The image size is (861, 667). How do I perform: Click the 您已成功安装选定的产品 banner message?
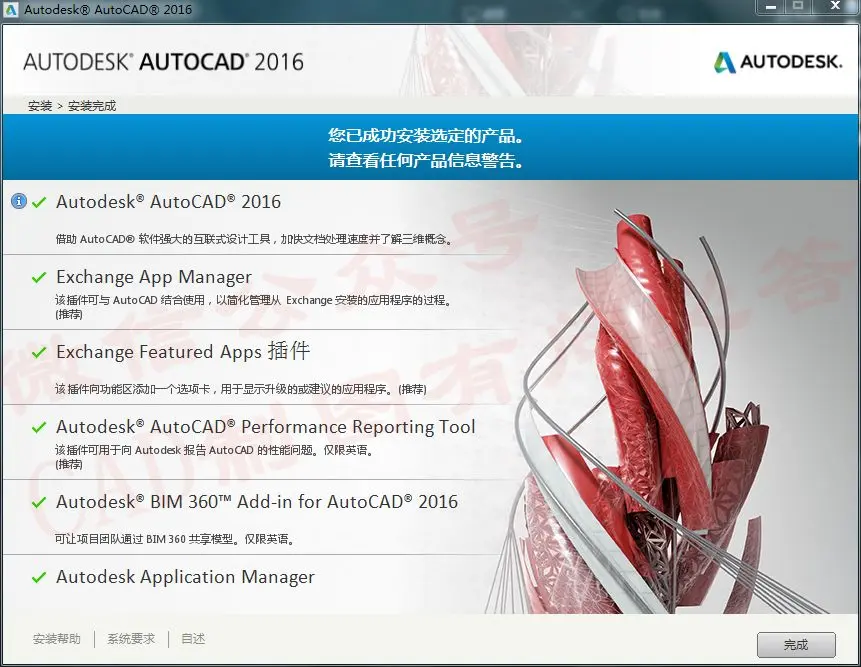click(x=426, y=136)
